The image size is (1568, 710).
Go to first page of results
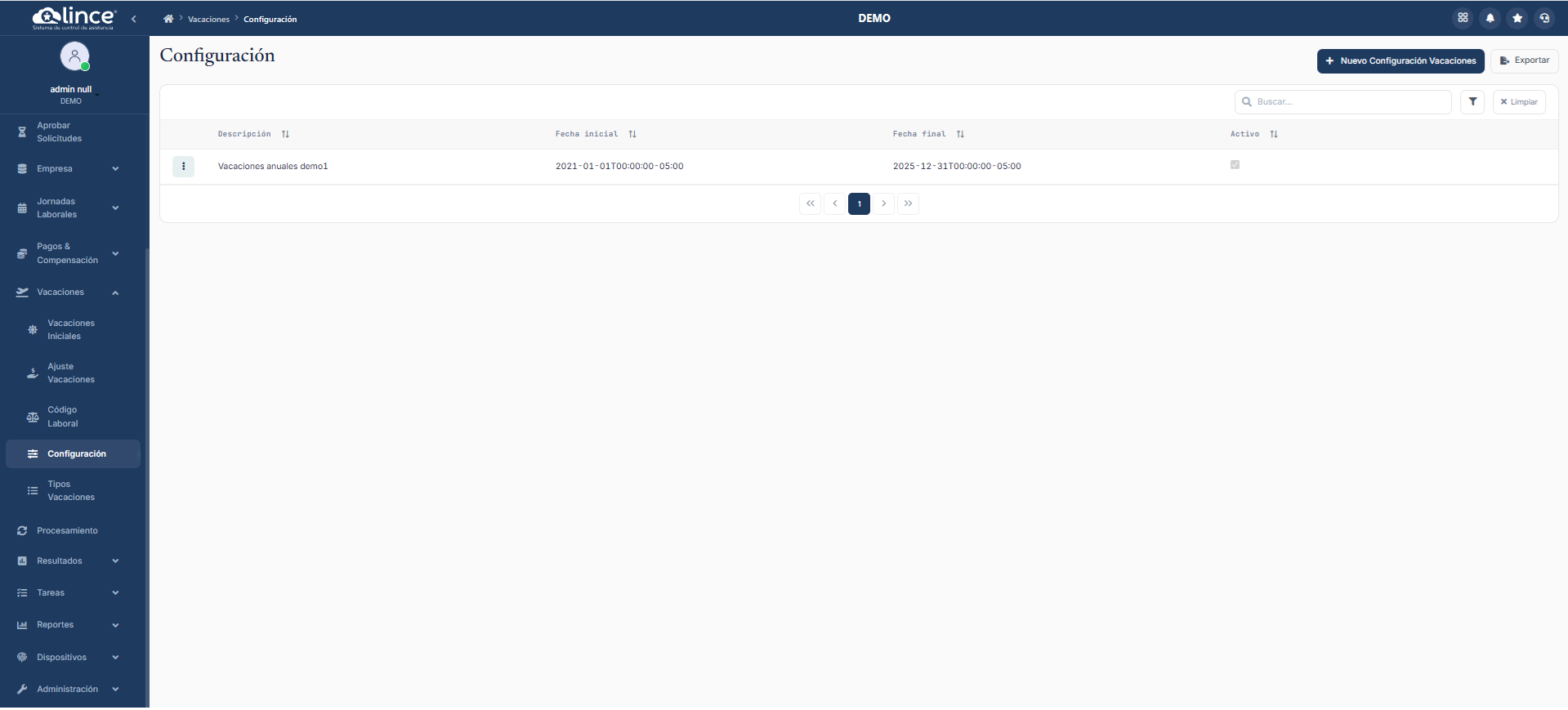click(x=810, y=203)
